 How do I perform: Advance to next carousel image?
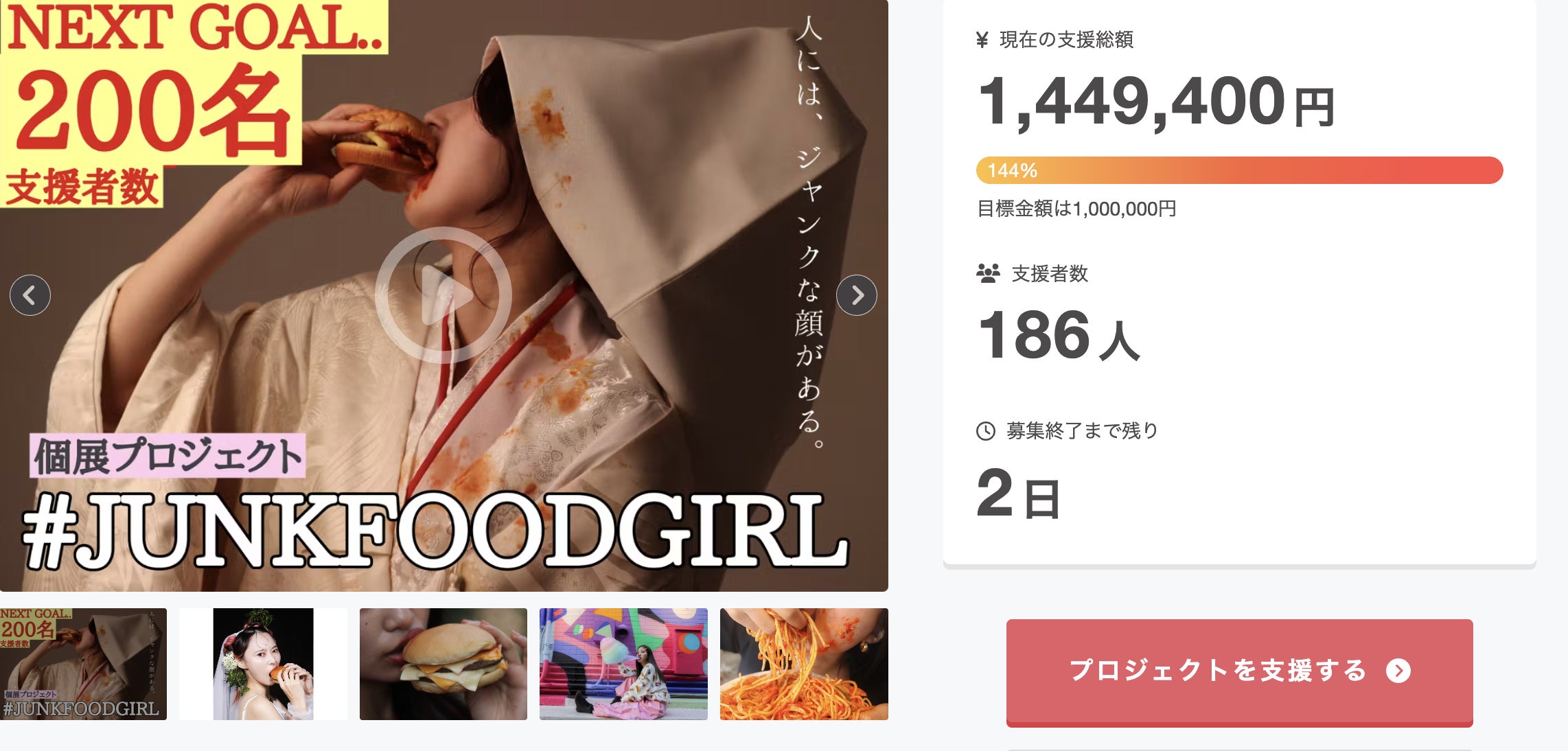[857, 295]
